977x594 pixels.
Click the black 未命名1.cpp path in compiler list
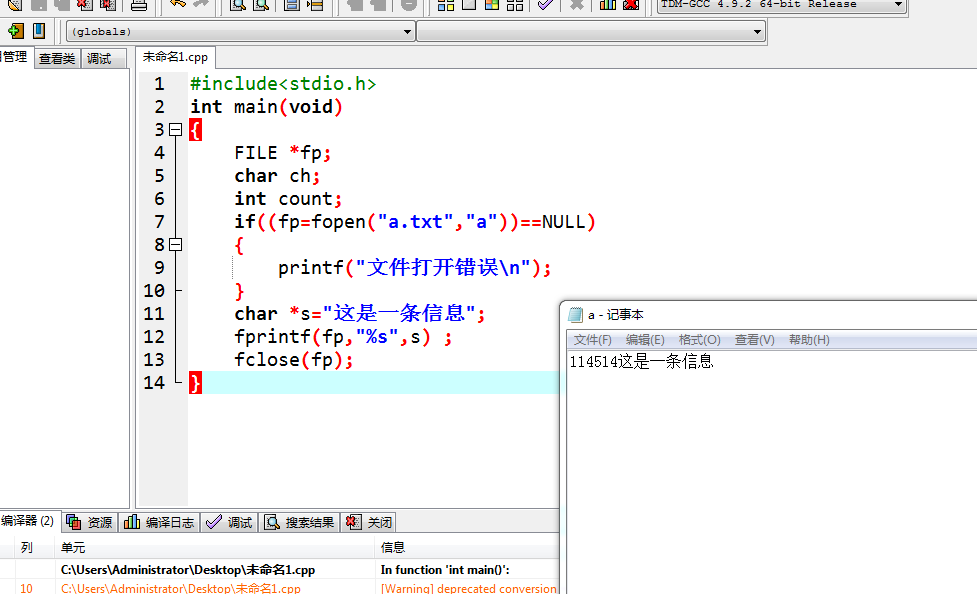click(188, 570)
